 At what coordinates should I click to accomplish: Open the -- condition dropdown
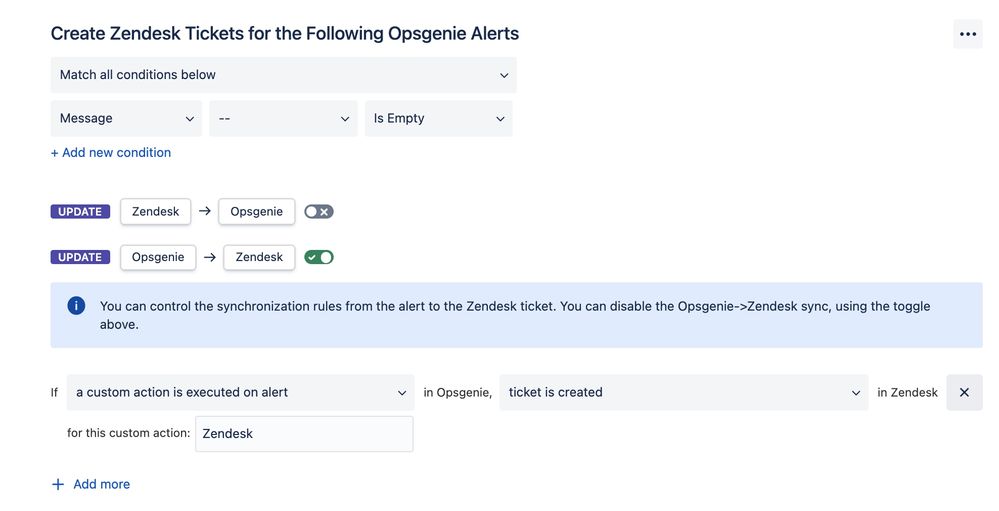[284, 119]
